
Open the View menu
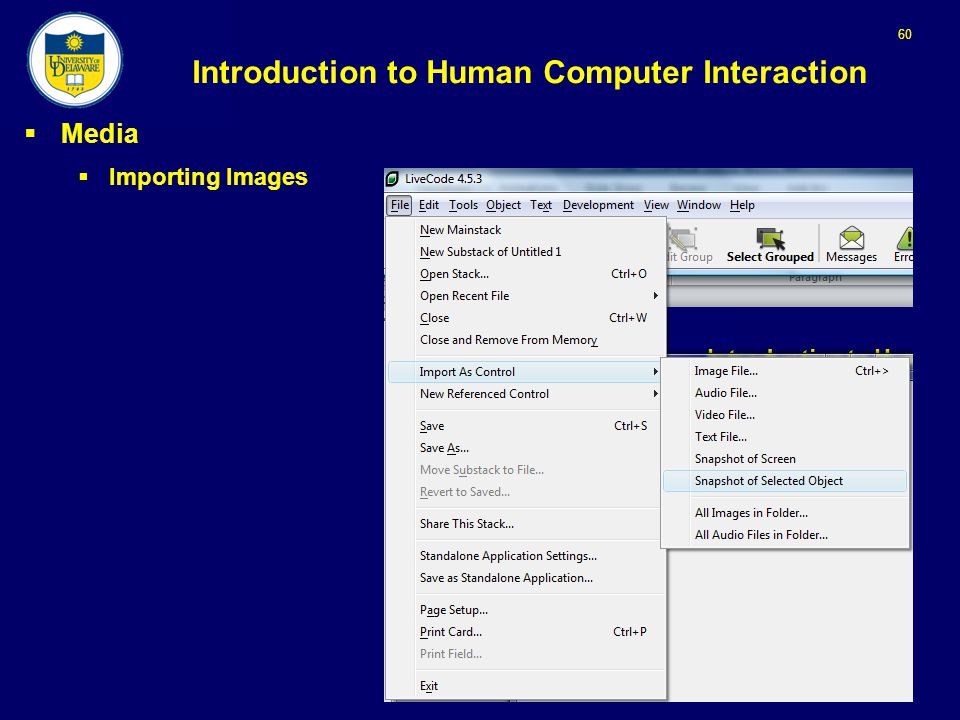point(656,205)
